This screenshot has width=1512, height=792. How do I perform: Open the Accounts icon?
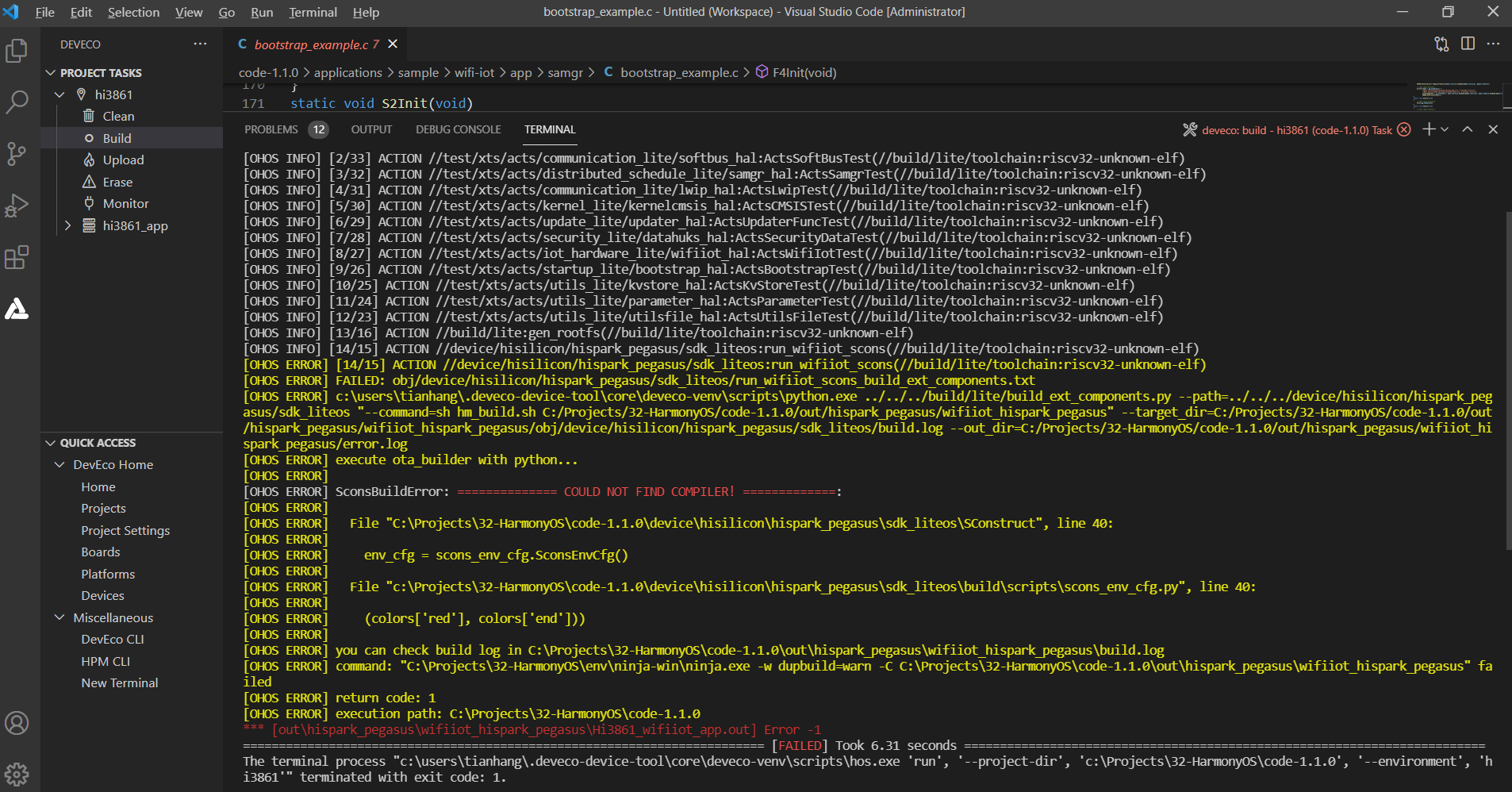(17, 723)
